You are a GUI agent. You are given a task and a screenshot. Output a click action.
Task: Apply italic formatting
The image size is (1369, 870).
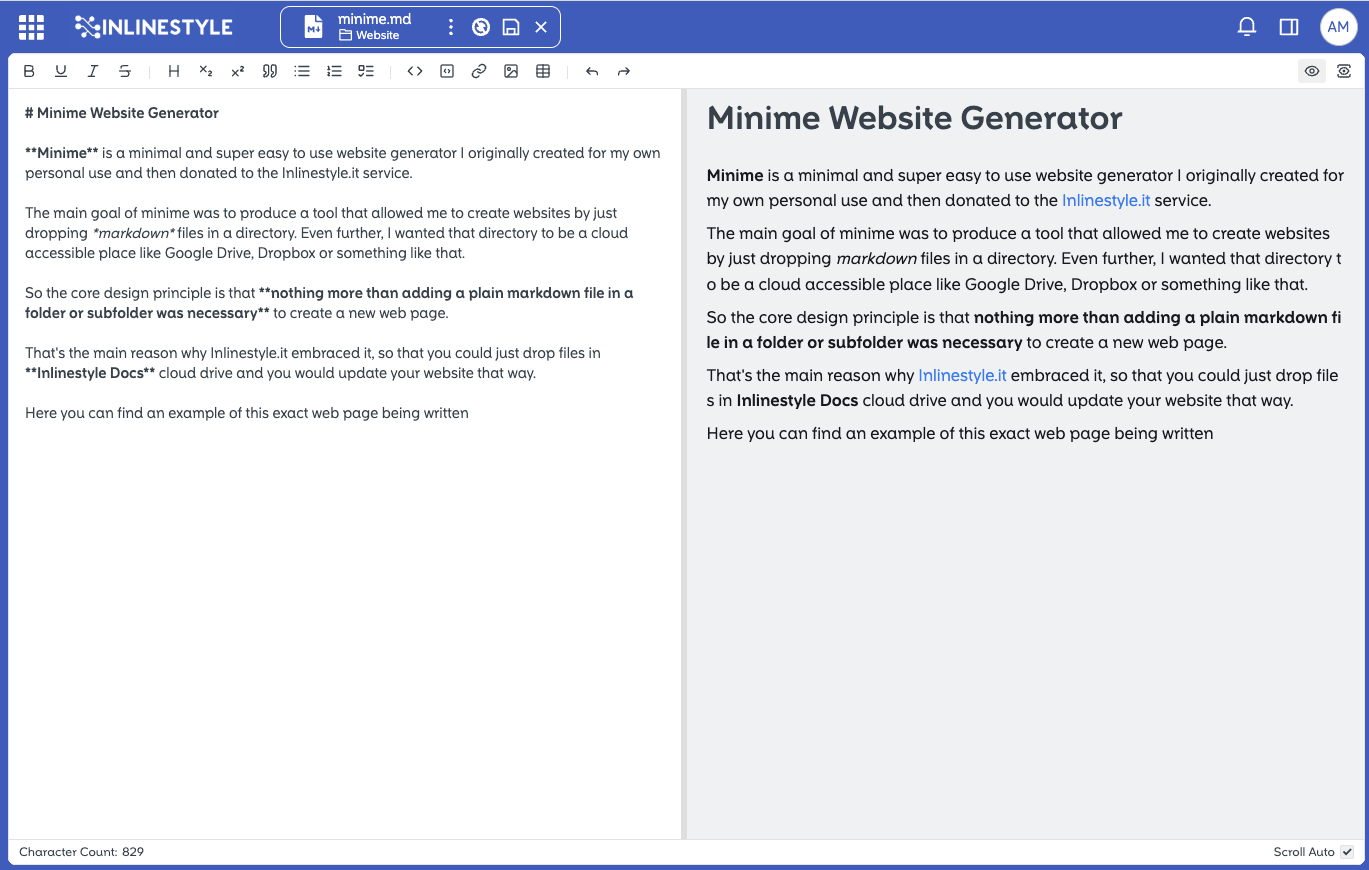(x=93, y=71)
